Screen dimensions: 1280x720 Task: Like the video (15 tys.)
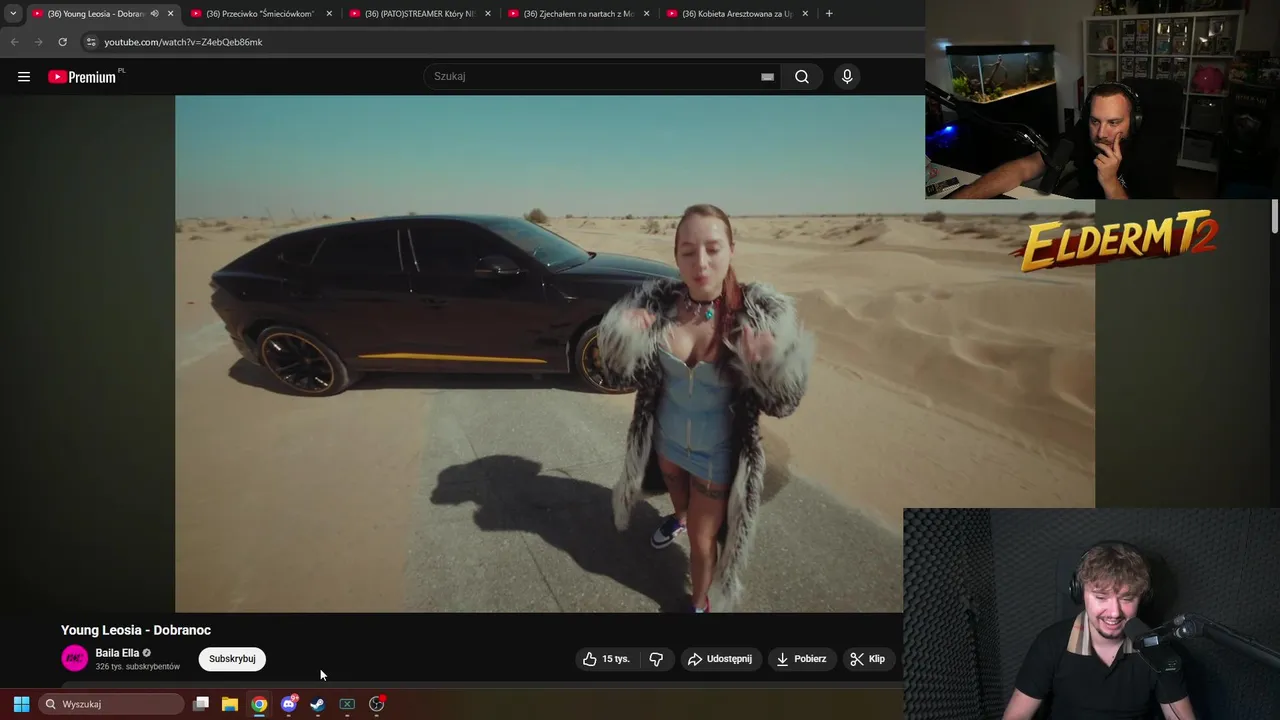[607, 659]
